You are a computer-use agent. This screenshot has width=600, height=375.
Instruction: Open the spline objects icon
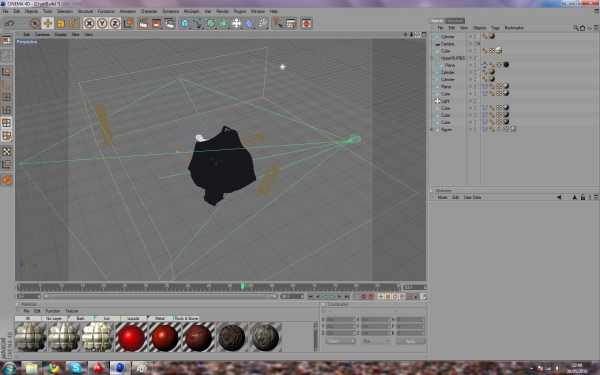[x=198, y=24]
